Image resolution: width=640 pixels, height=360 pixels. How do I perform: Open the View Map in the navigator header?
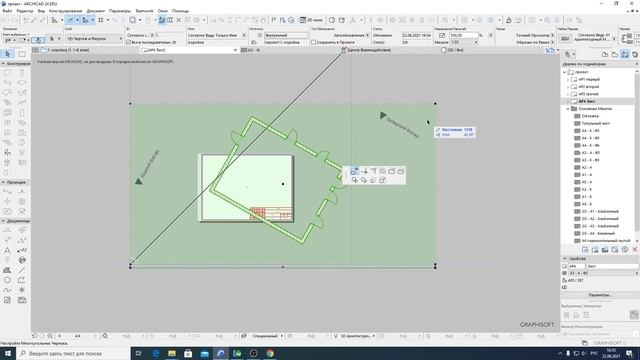click(x=615, y=54)
